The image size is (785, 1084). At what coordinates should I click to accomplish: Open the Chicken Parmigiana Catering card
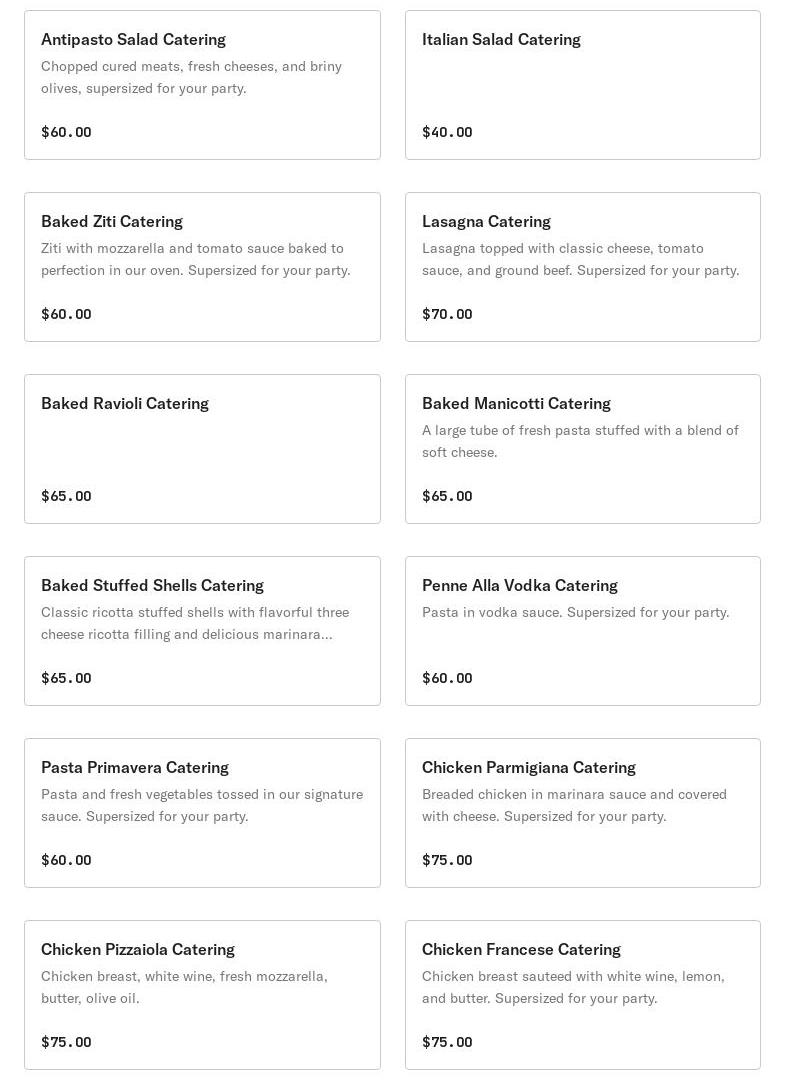click(529, 768)
